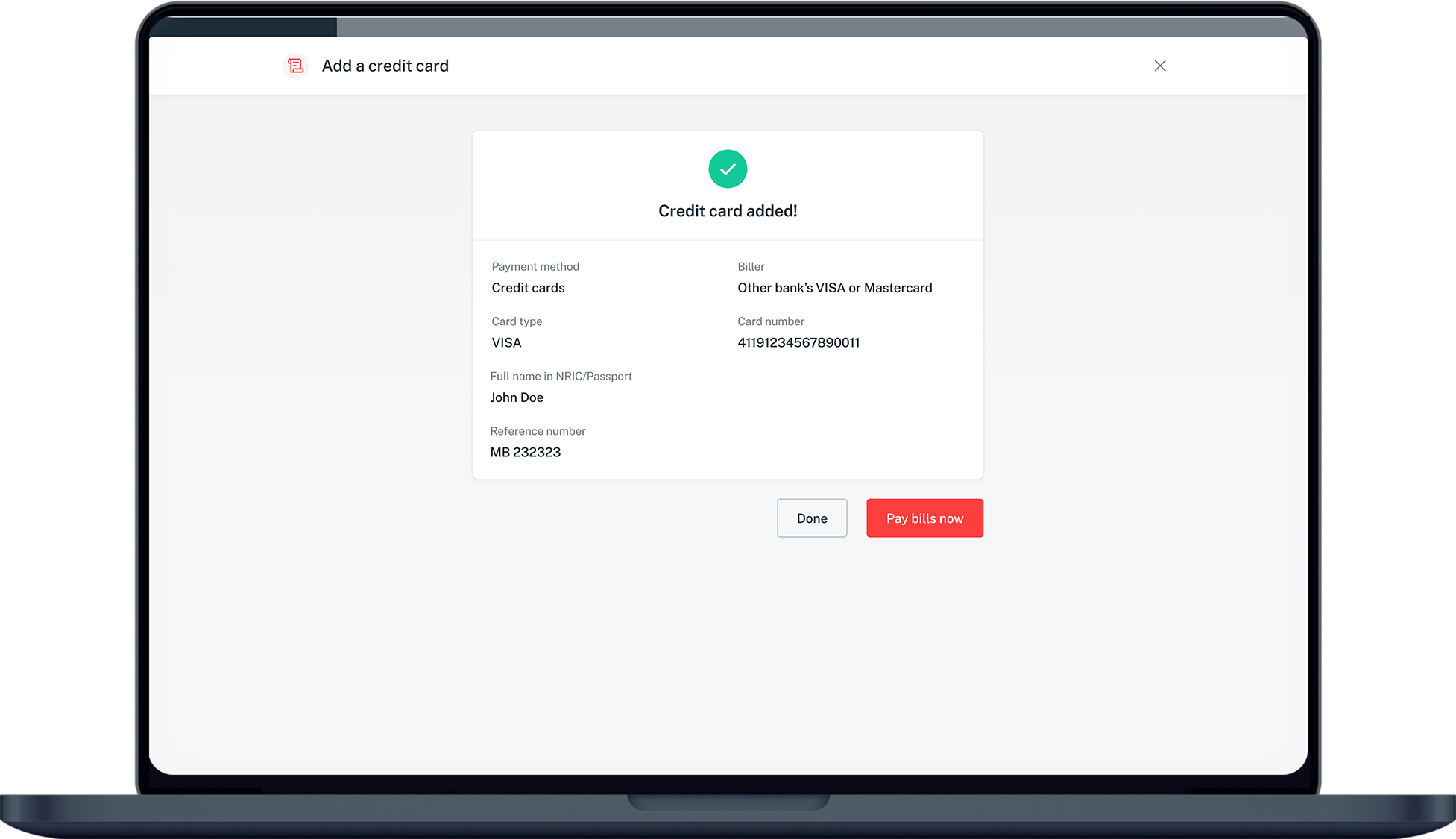Click the Credit card added! heading
Image resolution: width=1456 pixels, height=839 pixels.
pyautogui.click(x=728, y=211)
